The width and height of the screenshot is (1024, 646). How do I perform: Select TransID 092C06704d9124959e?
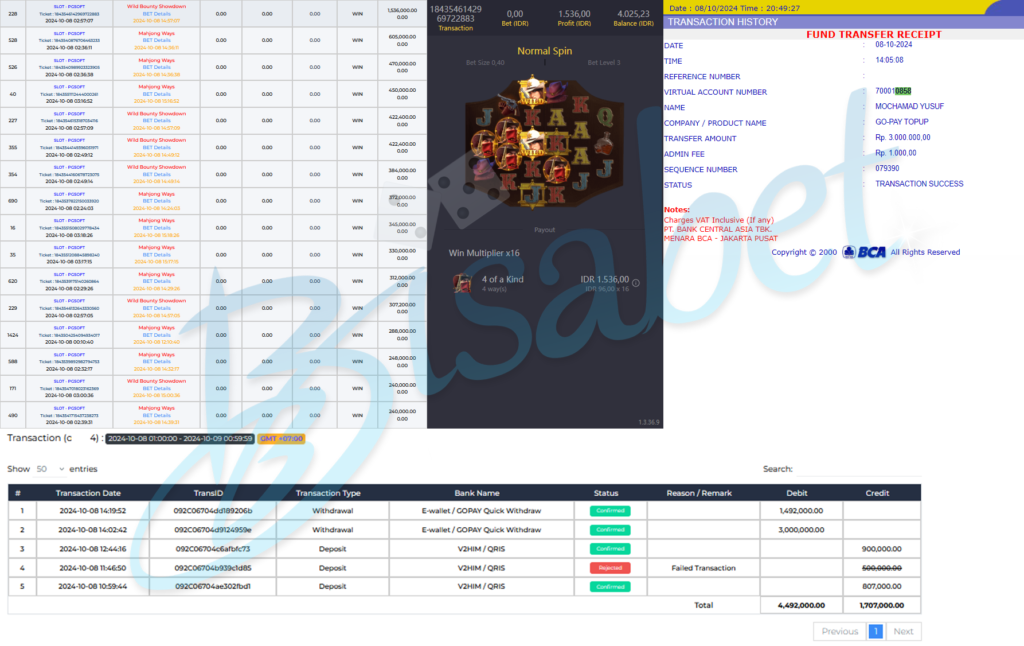tap(213, 530)
